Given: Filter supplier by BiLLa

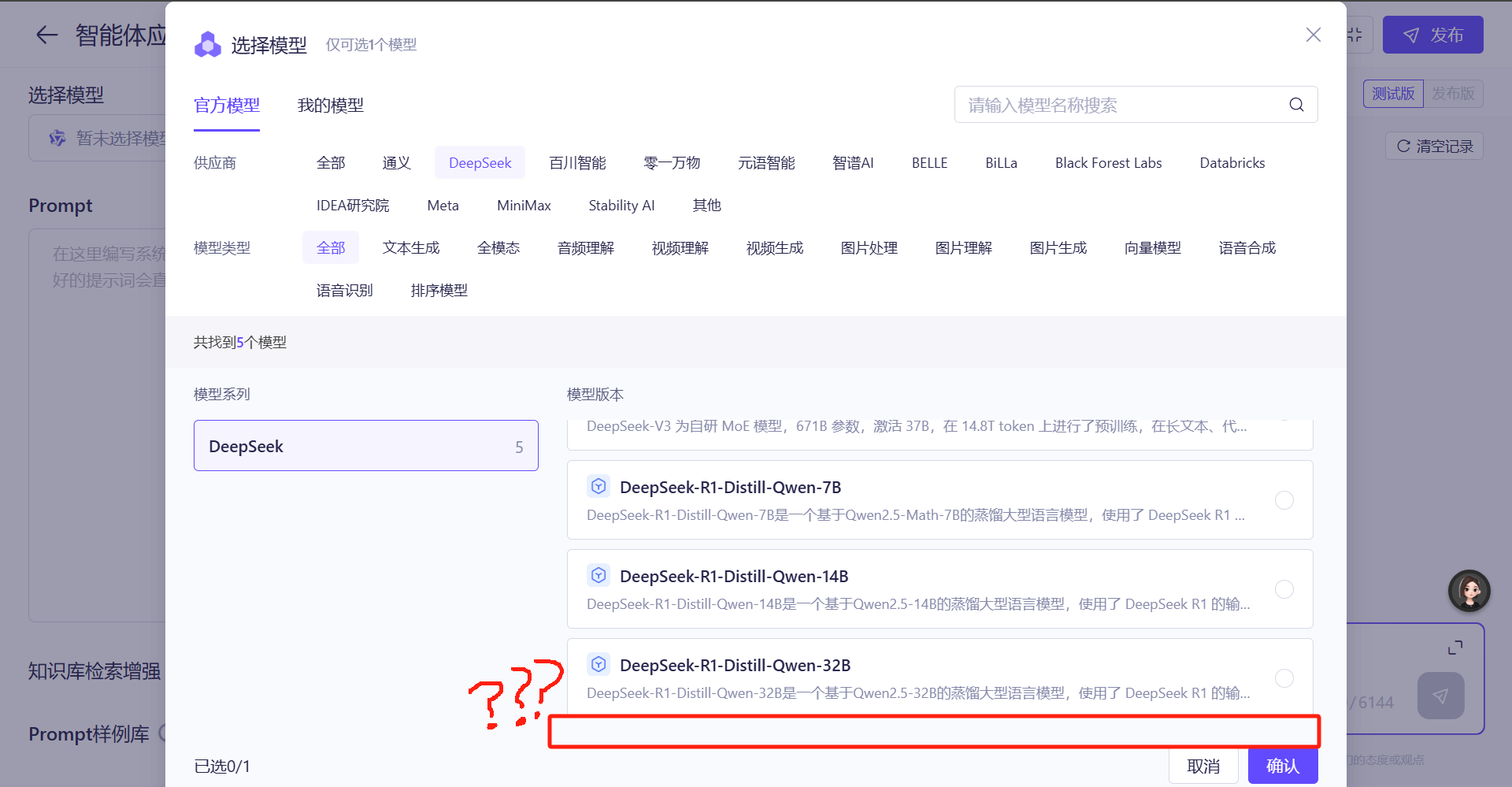Looking at the screenshot, I should pyautogui.click(x=1002, y=163).
